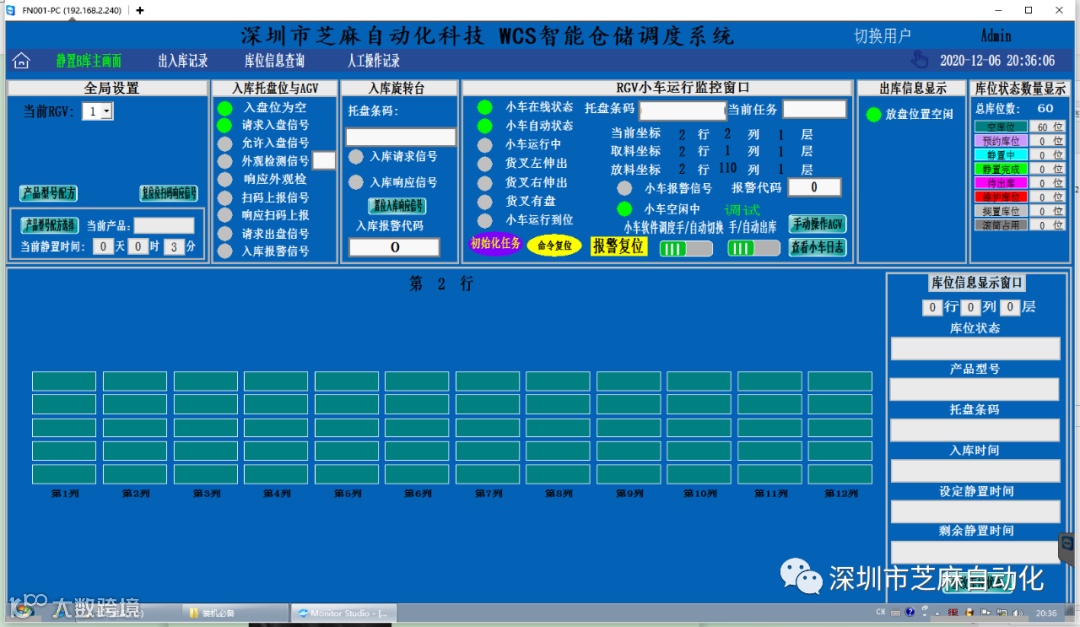Click 货叉右伸出 gray lamp

486,183
